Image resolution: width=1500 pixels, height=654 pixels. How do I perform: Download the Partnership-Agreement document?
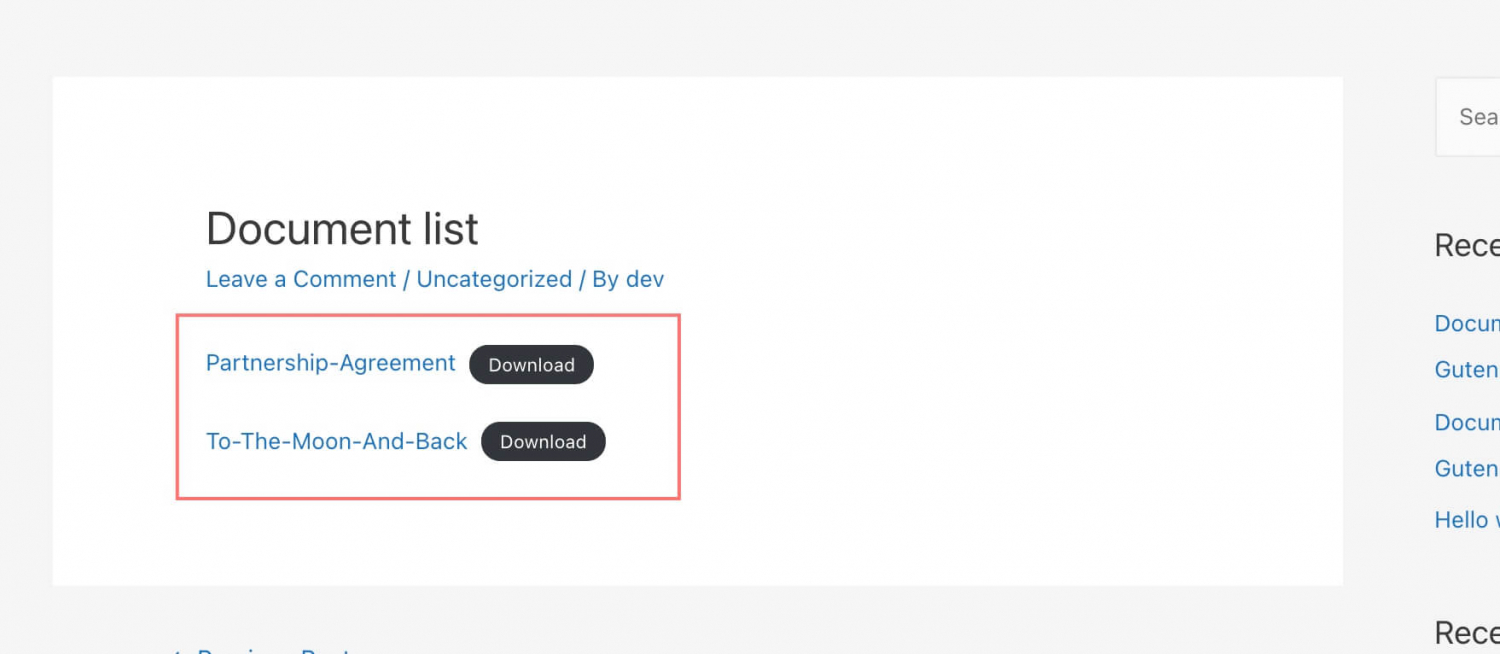click(x=531, y=364)
